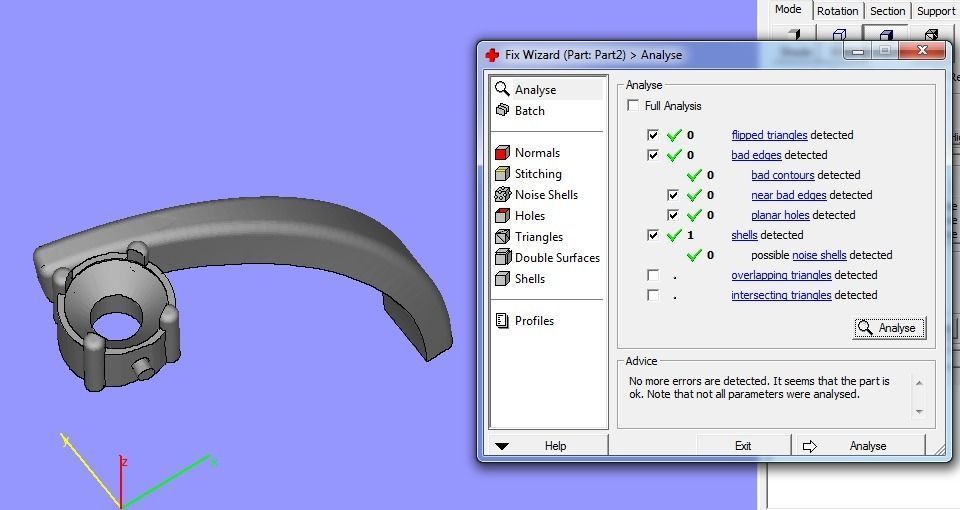The width and height of the screenshot is (960, 510).
Task: Uncheck the flipped triangles checkbox
Action: click(x=653, y=135)
